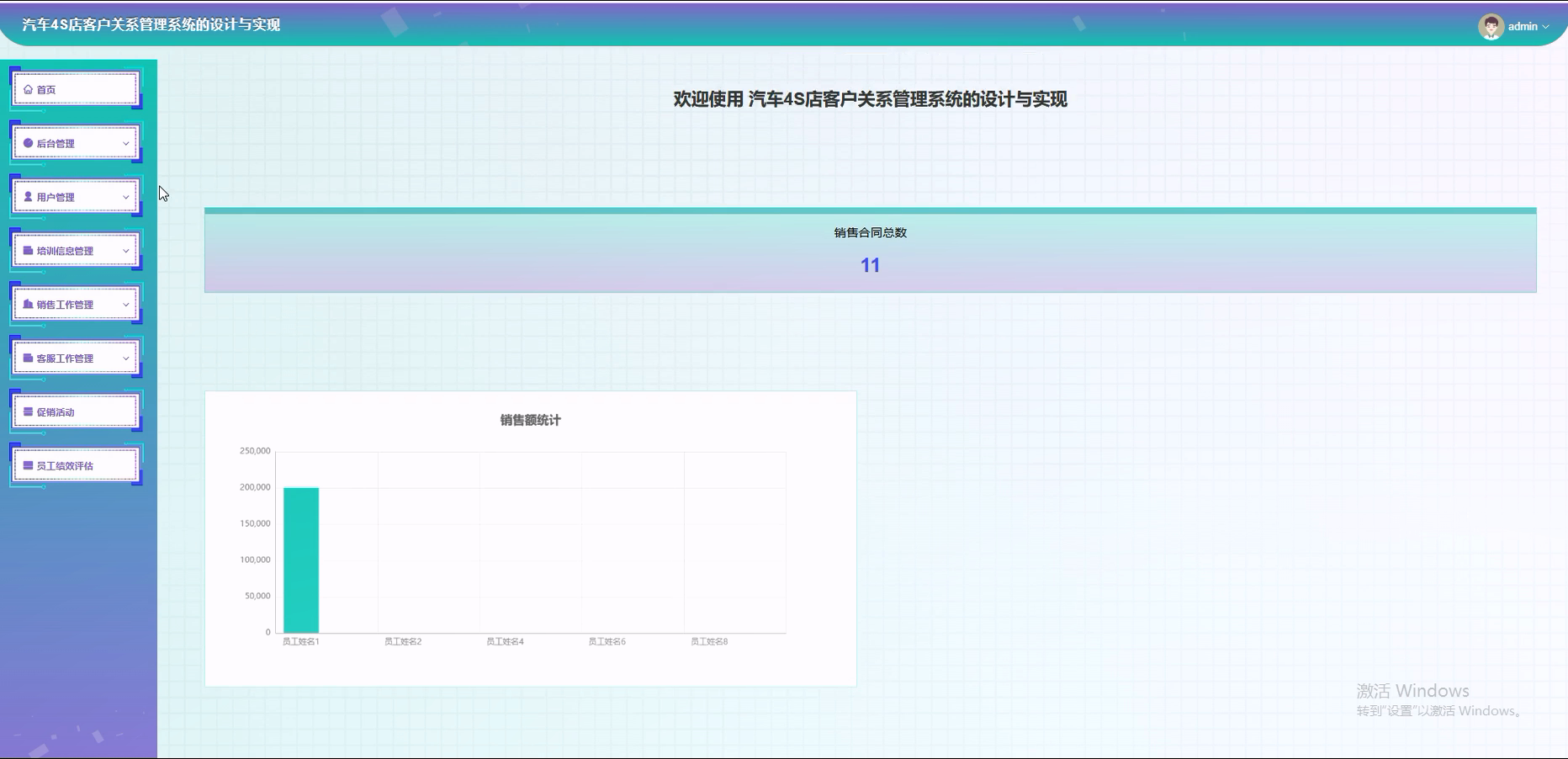Click the teal bar for 员工姓名1

pos(301,560)
